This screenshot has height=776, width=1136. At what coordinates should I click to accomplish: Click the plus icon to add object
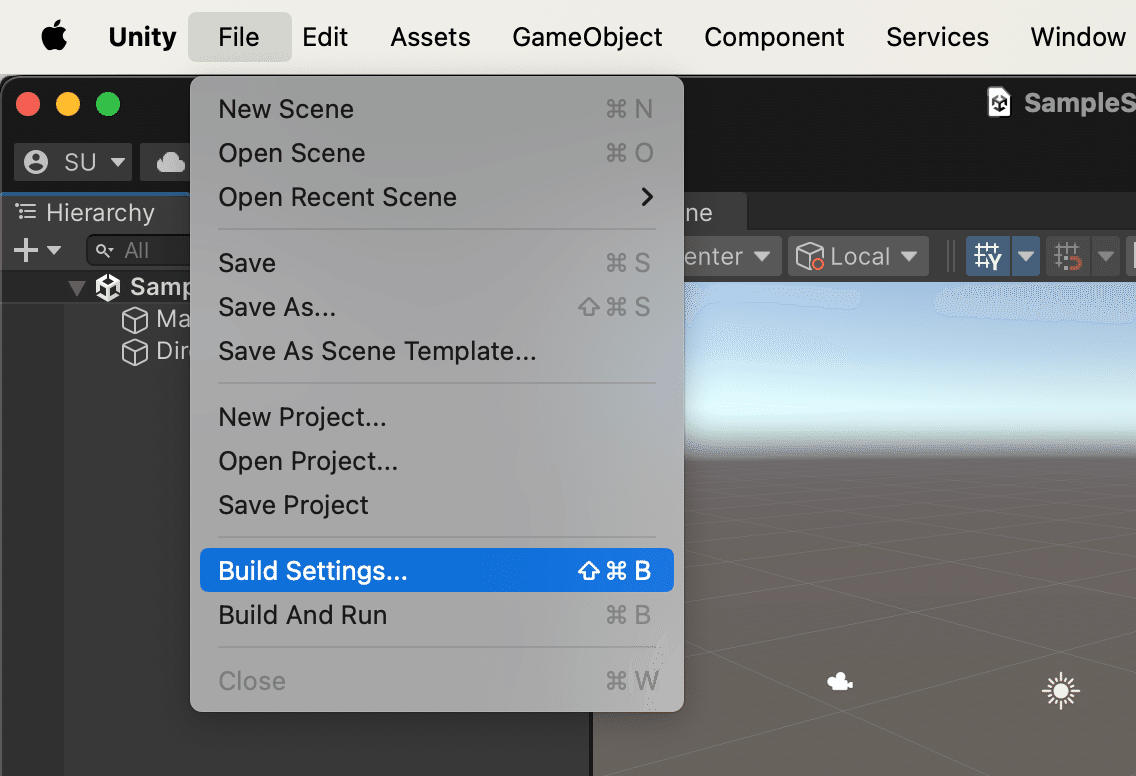point(26,250)
